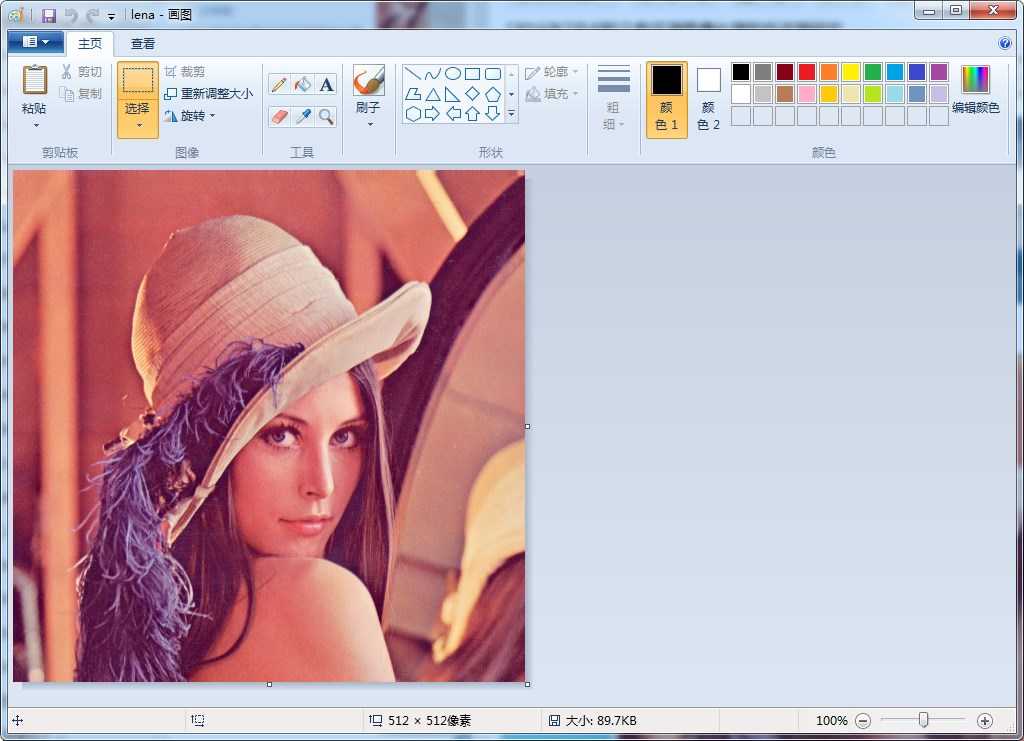Save the image with the floppy icon

pyautogui.click(x=49, y=15)
